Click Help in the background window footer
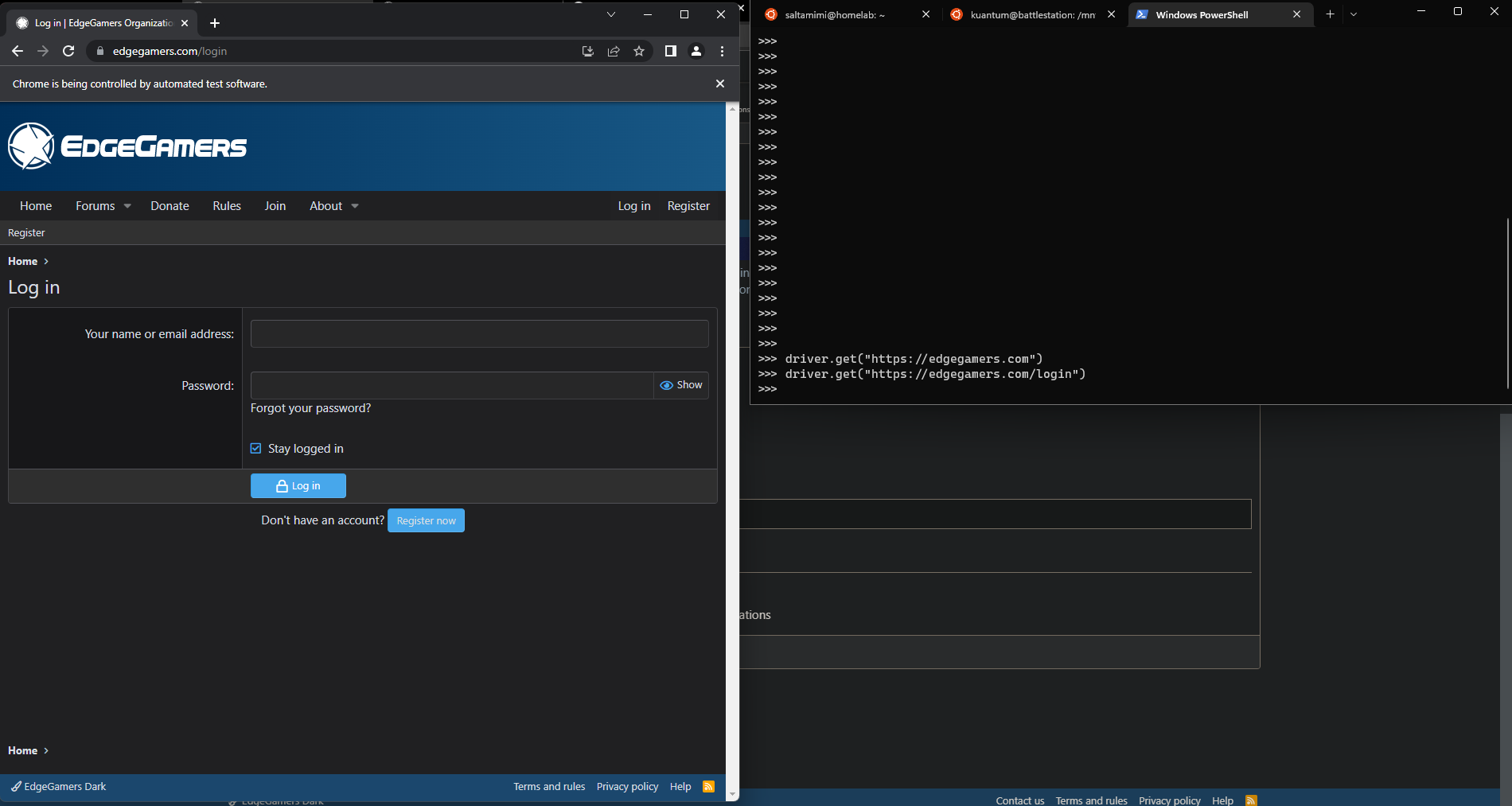Screen dimensions: 1512x806 (x=1222, y=800)
